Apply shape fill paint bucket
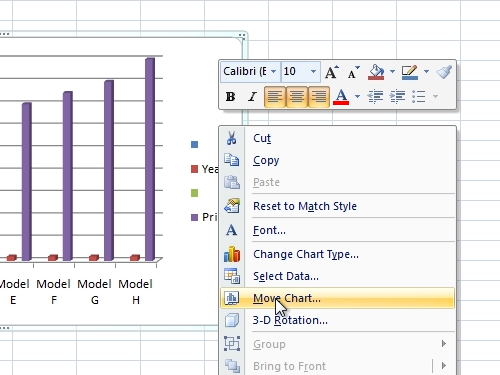Viewport: 500px width, 375px height. coord(376,72)
